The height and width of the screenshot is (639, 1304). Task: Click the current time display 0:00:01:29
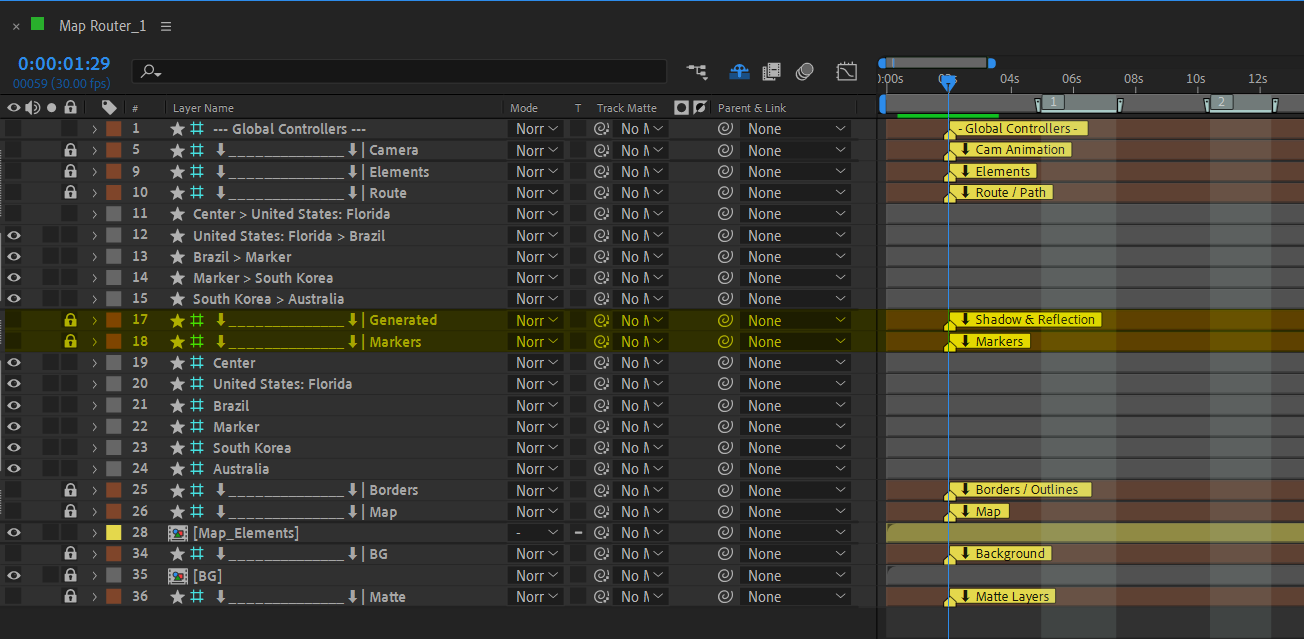[x=64, y=64]
